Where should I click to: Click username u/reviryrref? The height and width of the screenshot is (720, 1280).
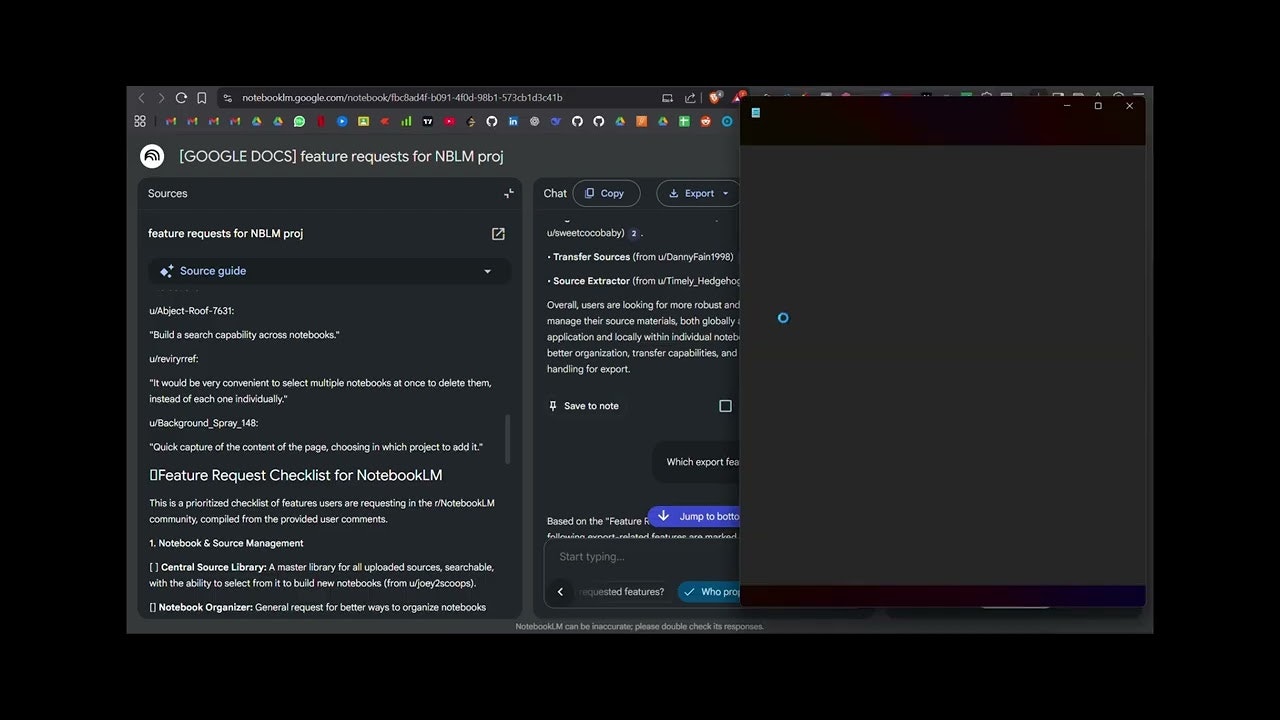click(x=174, y=359)
